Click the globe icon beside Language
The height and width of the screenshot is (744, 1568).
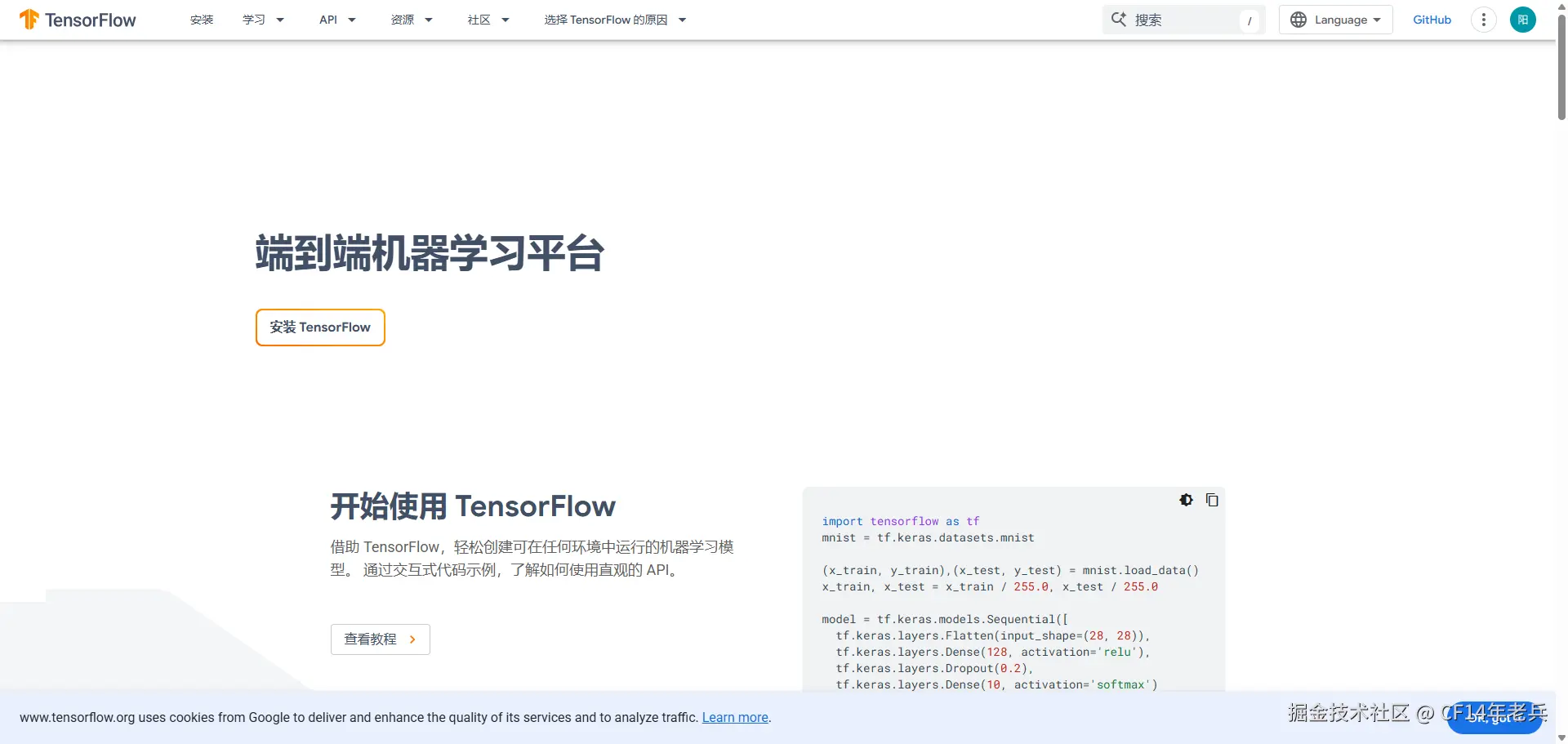[x=1298, y=20]
